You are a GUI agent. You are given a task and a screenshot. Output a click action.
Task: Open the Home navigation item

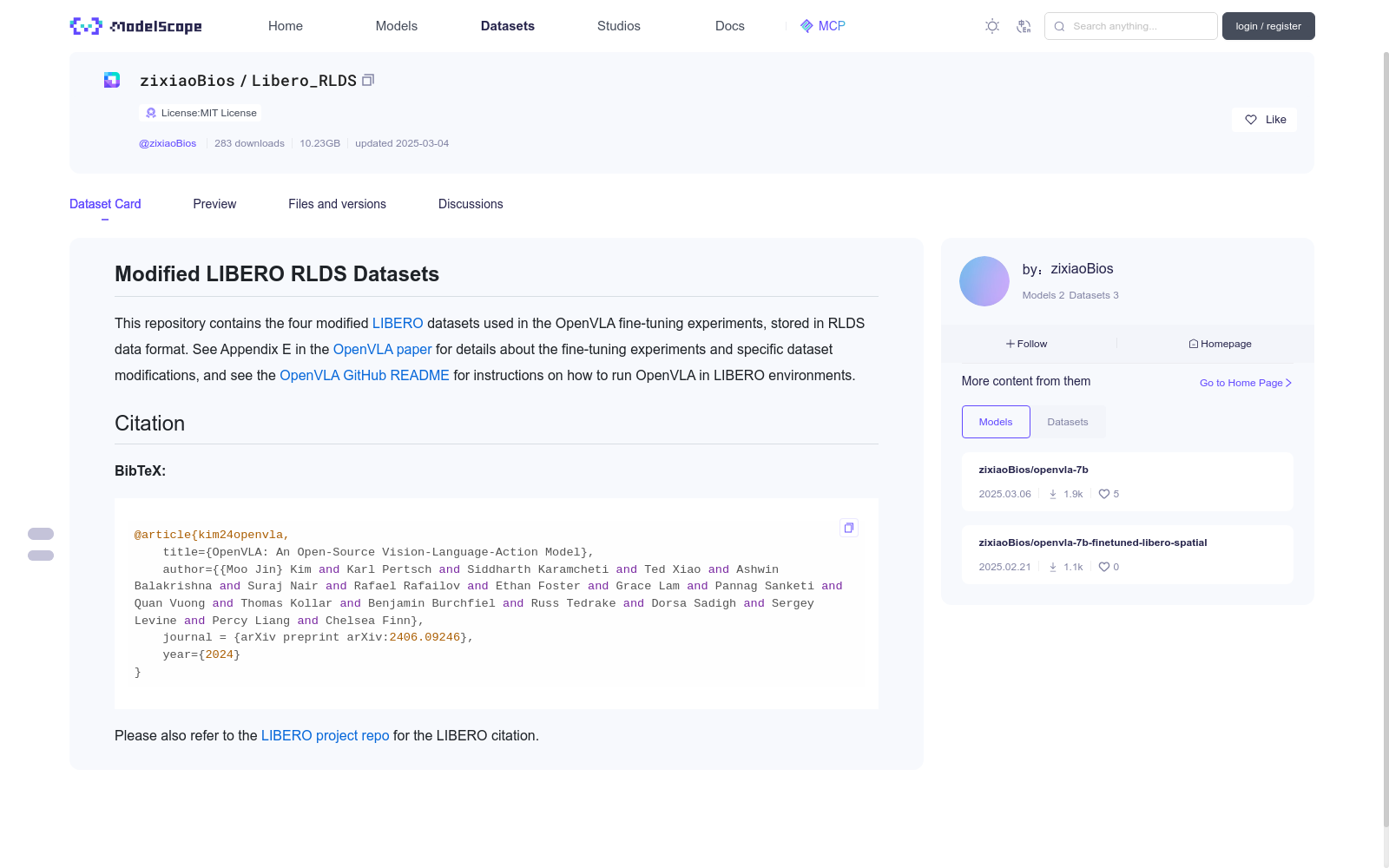click(286, 26)
